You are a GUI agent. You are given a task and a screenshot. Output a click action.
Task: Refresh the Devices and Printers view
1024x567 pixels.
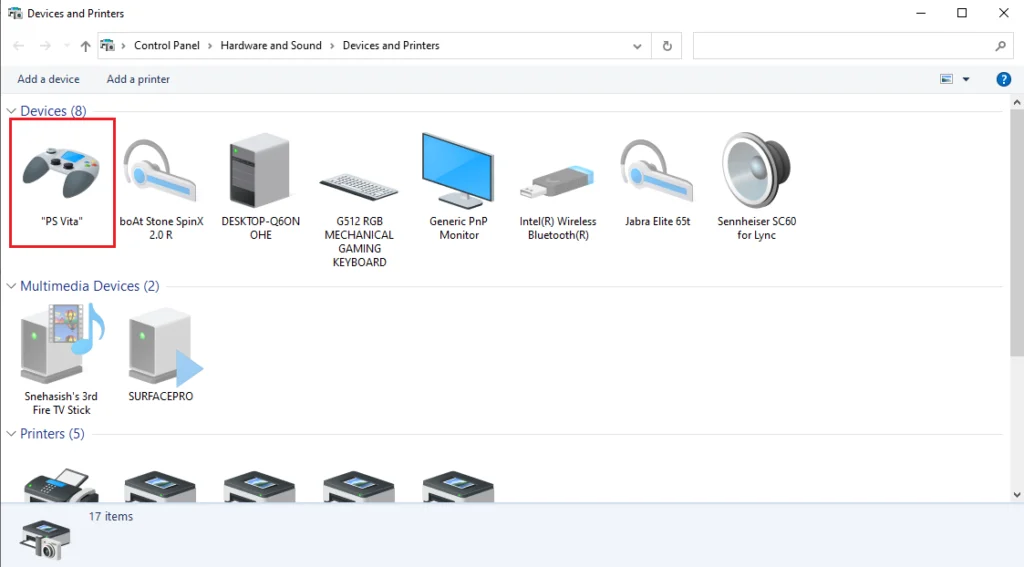click(x=667, y=46)
